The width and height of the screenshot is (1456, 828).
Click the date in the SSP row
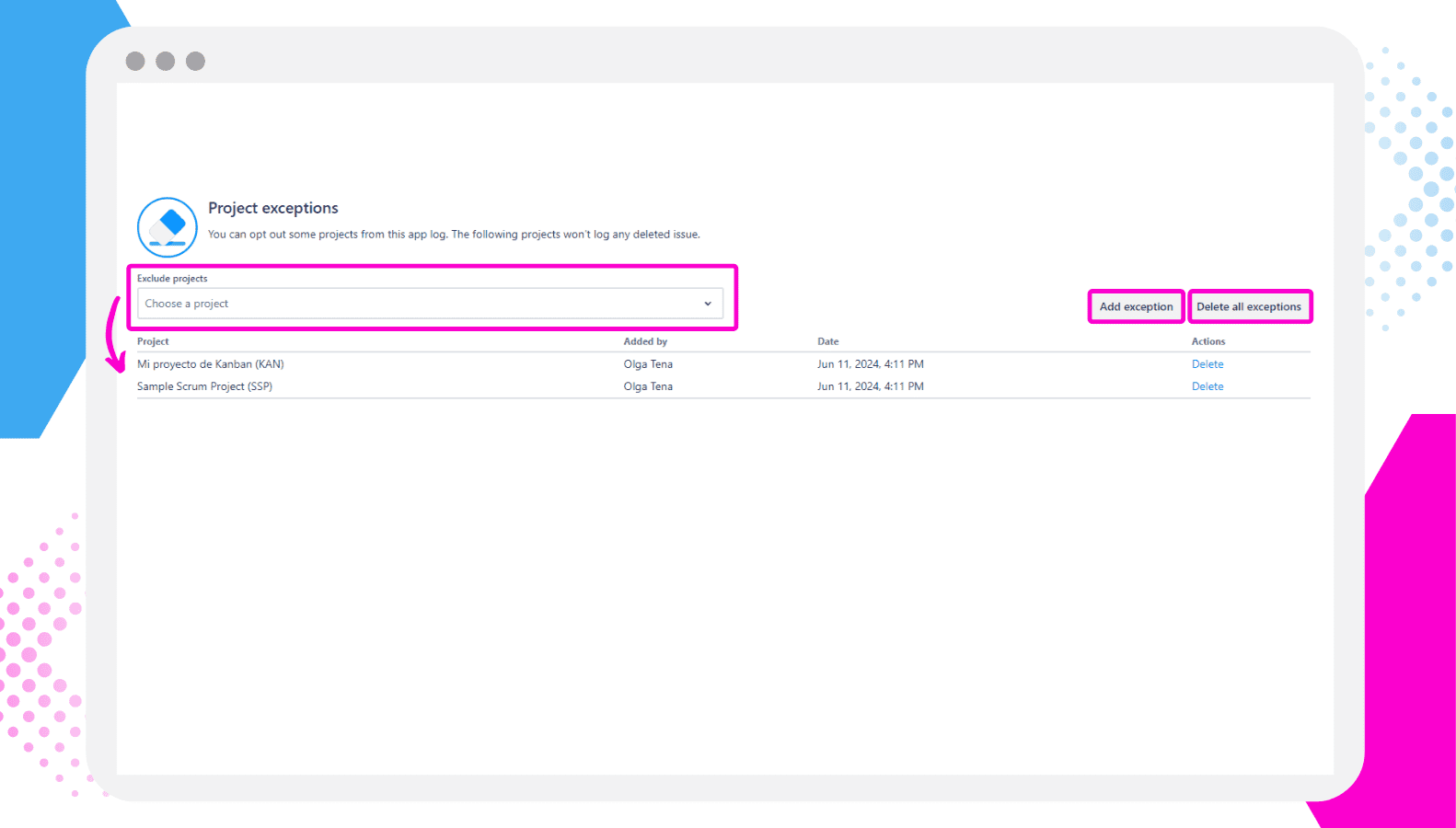click(870, 386)
